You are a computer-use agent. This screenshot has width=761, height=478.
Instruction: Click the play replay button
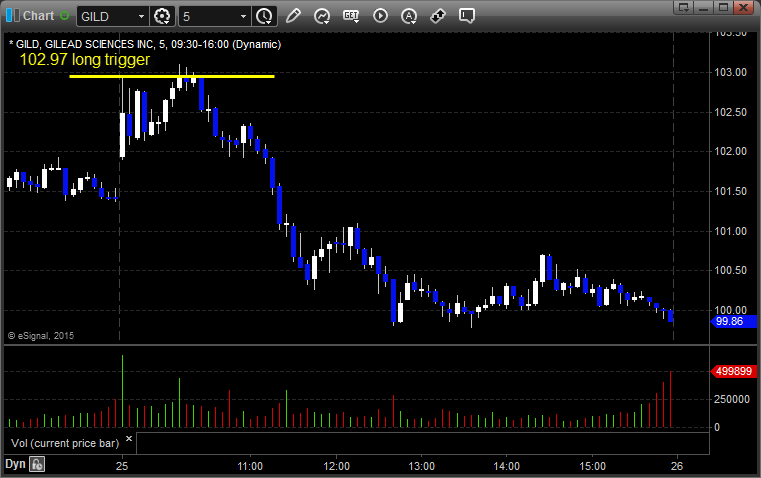[380, 16]
